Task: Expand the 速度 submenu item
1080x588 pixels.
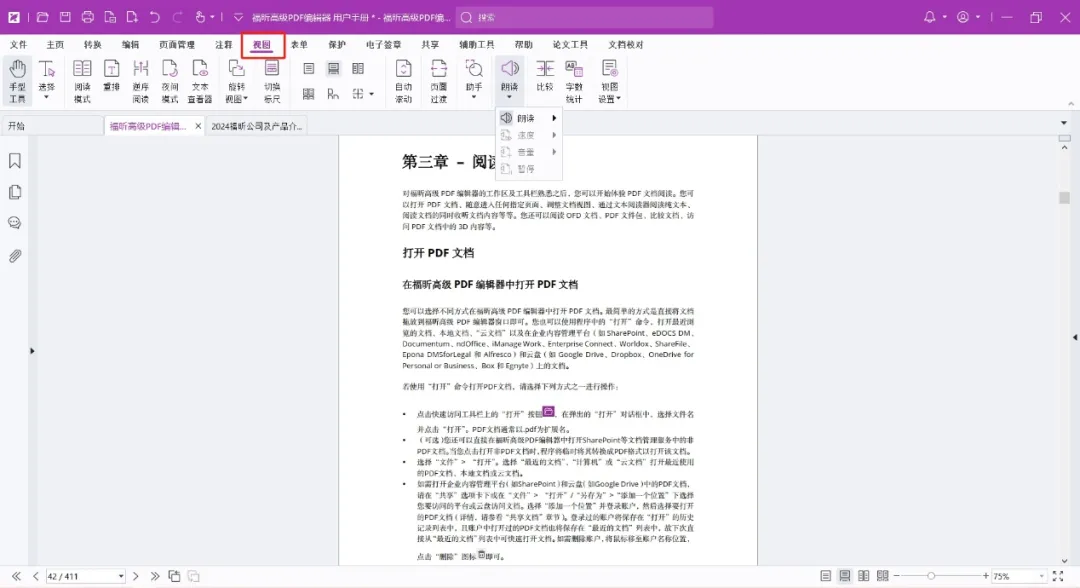Action: [x=528, y=135]
